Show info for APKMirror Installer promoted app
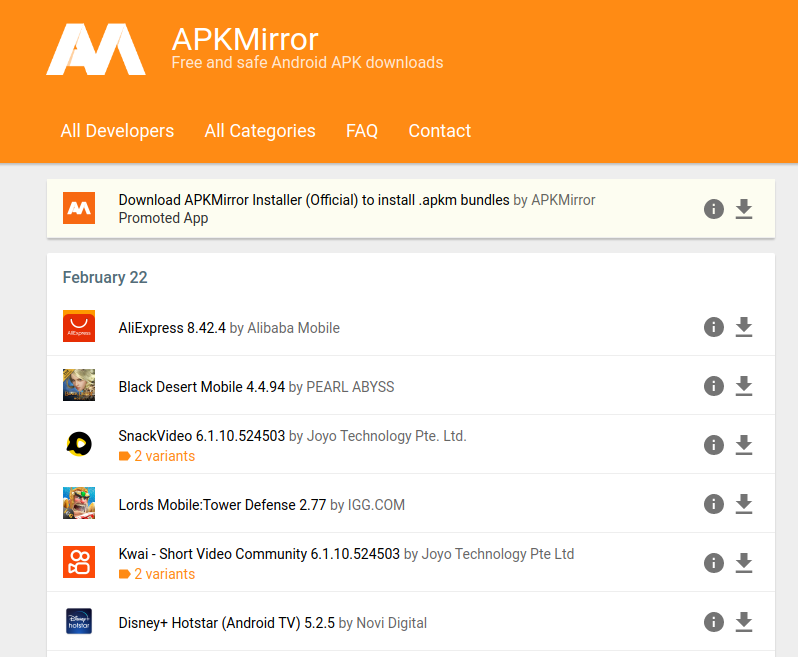Image resolution: width=798 pixels, height=657 pixels. tap(714, 209)
